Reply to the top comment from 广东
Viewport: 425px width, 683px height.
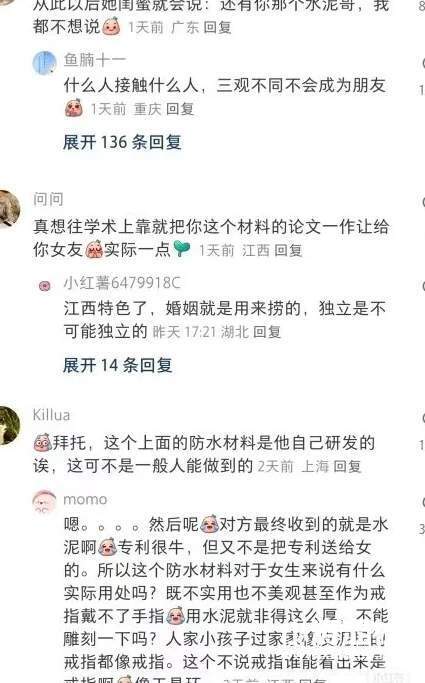click(x=217, y=27)
